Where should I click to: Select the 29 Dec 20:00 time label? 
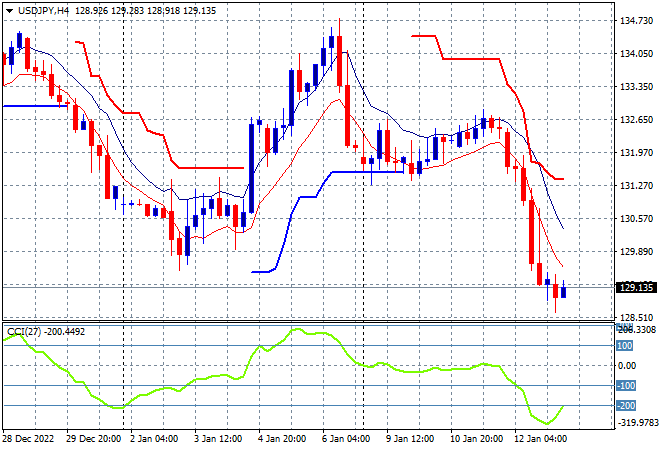tap(93, 439)
